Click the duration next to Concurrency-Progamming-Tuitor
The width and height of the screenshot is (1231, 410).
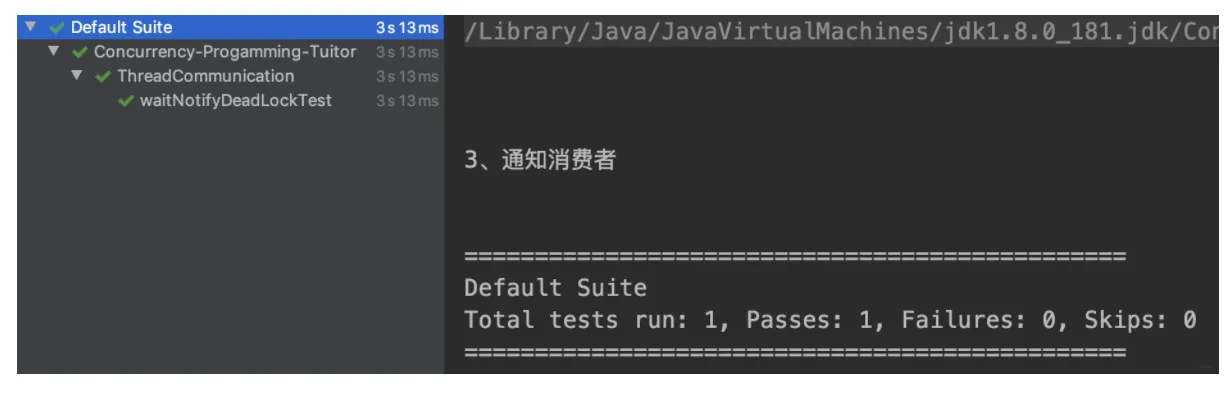pos(406,52)
